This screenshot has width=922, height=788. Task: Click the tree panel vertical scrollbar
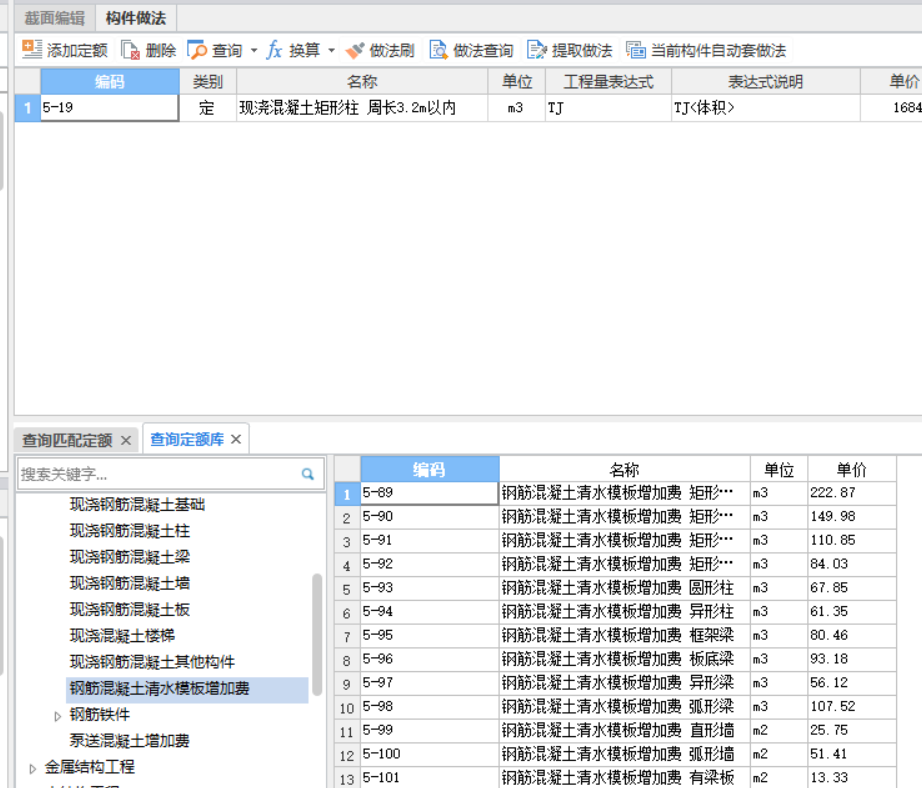(x=318, y=635)
